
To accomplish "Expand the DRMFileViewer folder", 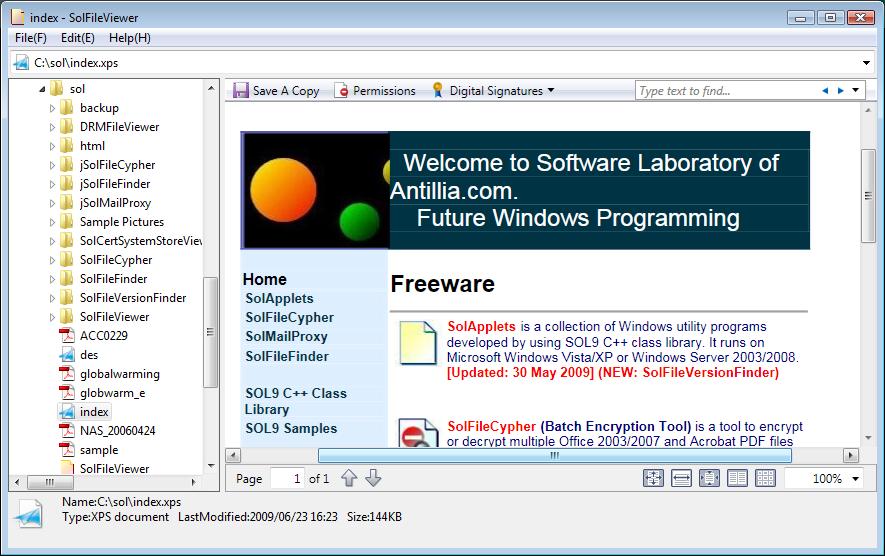I will click(x=52, y=127).
